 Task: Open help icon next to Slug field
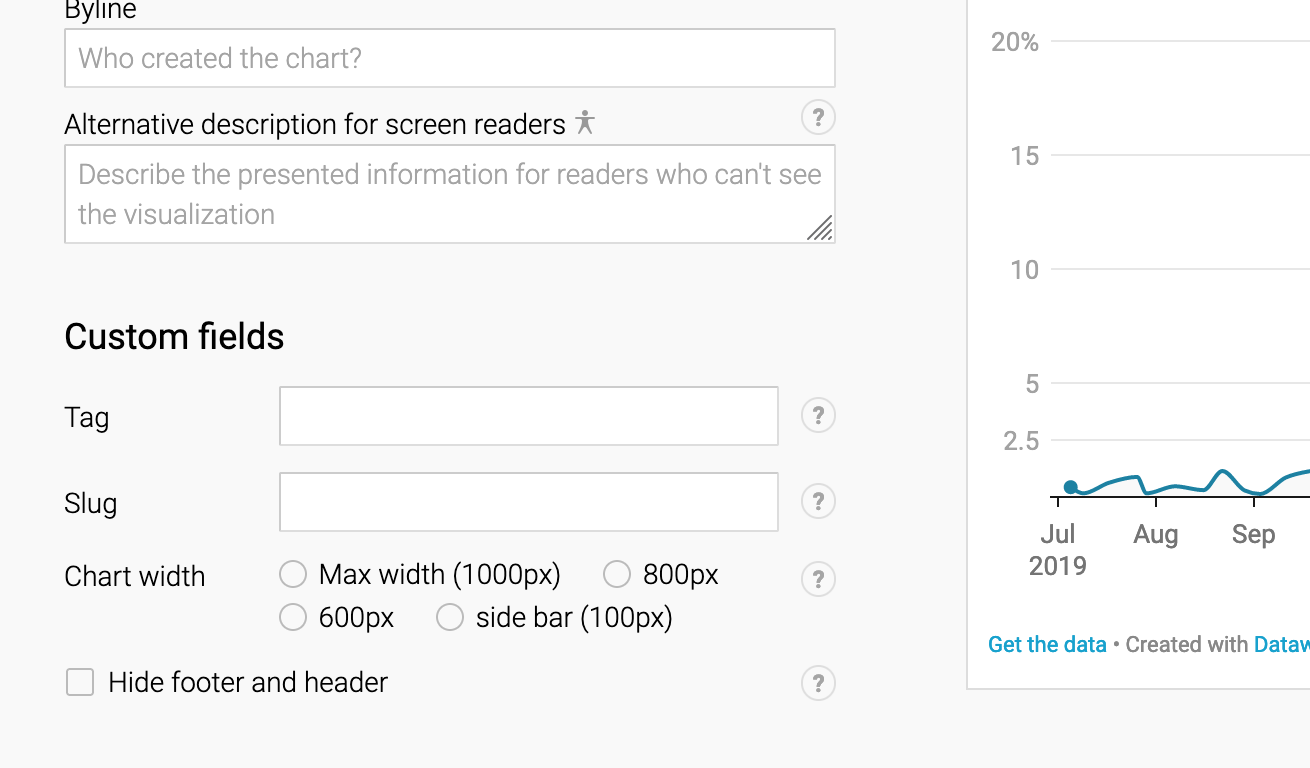point(818,501)
